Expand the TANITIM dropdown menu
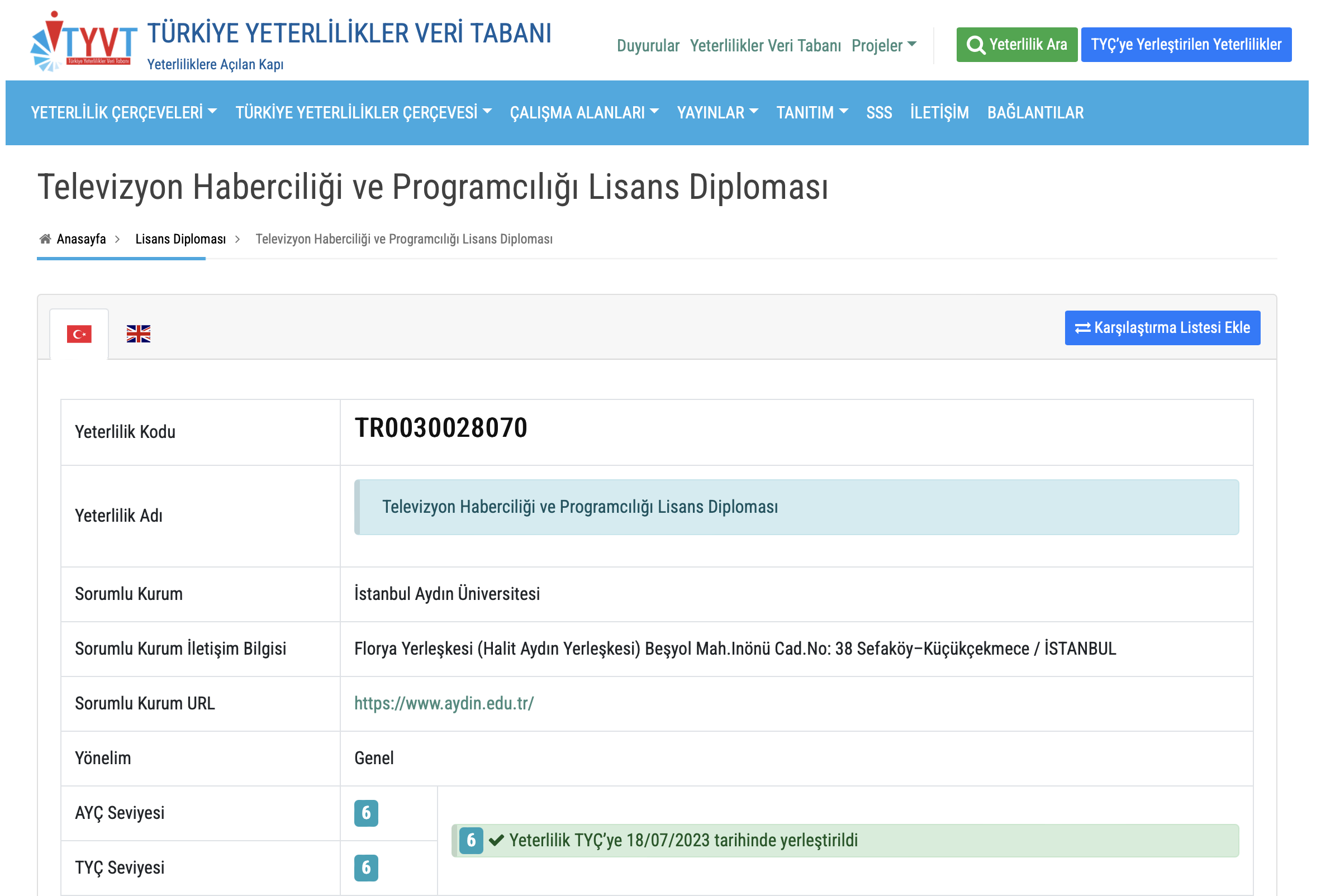The image size is (1321, 896). pos(813,113)
